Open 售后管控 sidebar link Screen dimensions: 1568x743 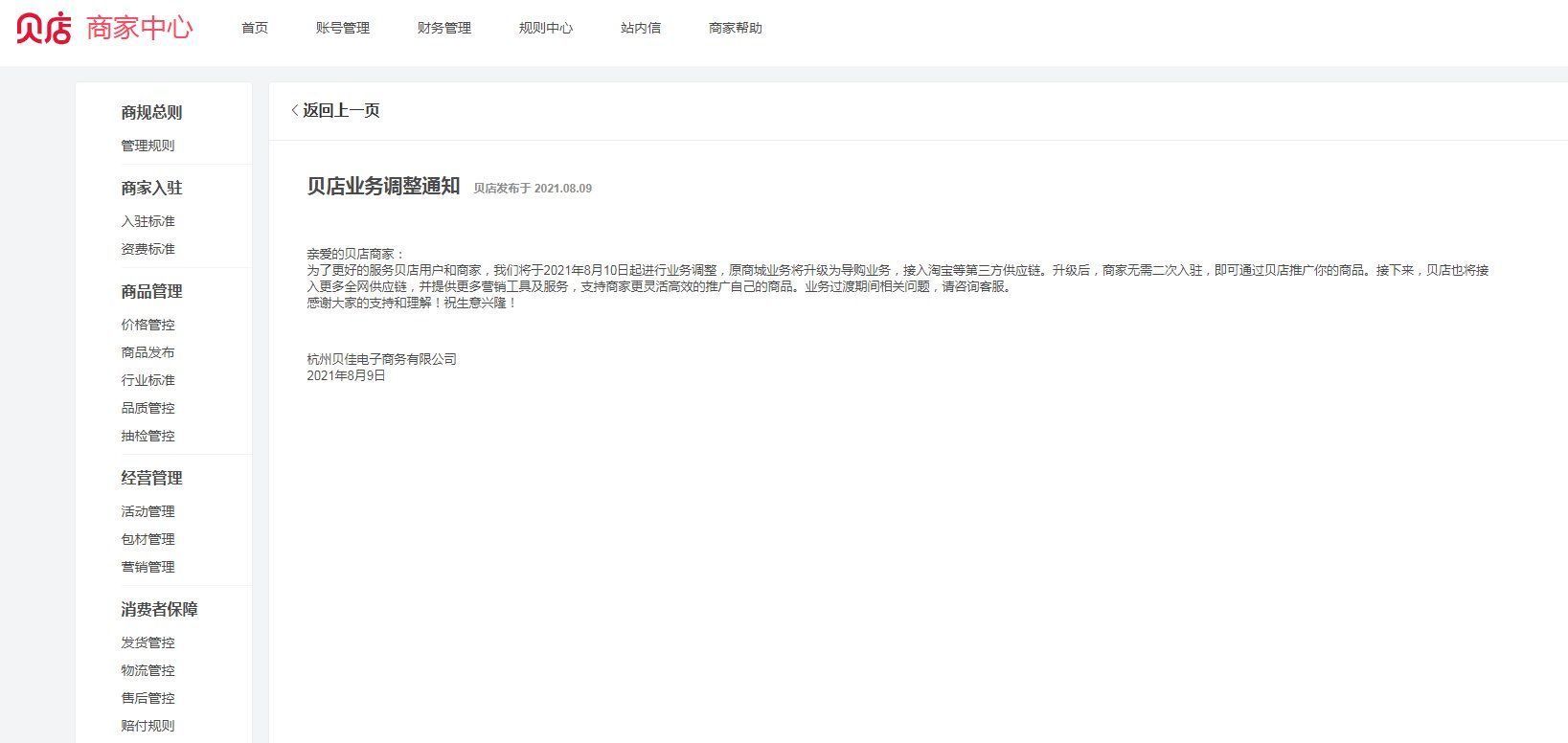point(148,698)
